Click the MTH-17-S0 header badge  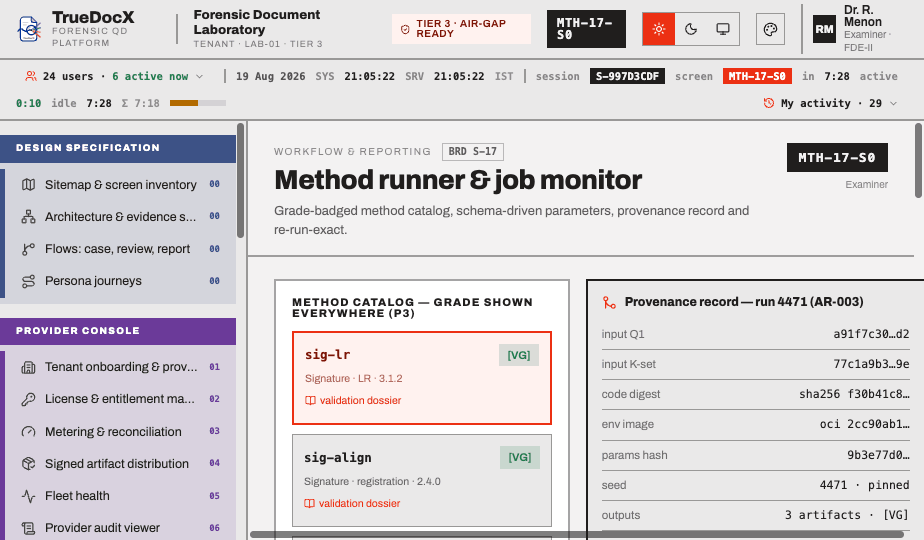tap(586, 29)
